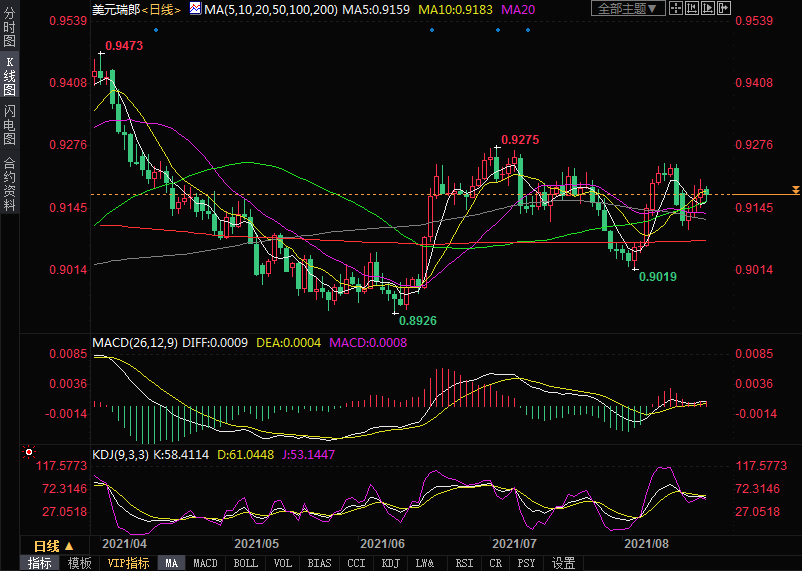Screen dimensions: 802x571
Task: Toggle the RSI indicator button
Action: click(x=464, y=563)
